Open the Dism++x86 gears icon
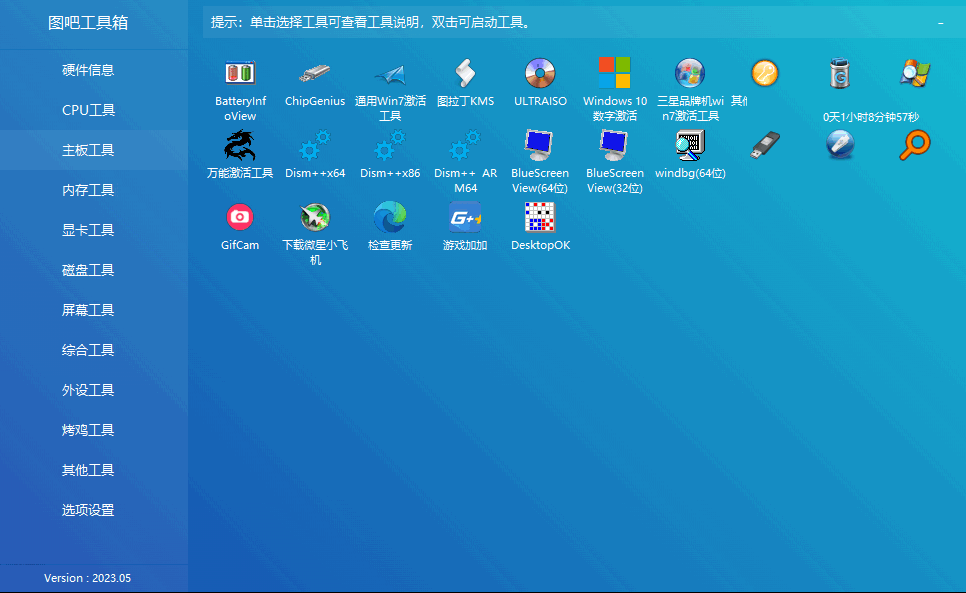966x593 pixels. point(390,145)
